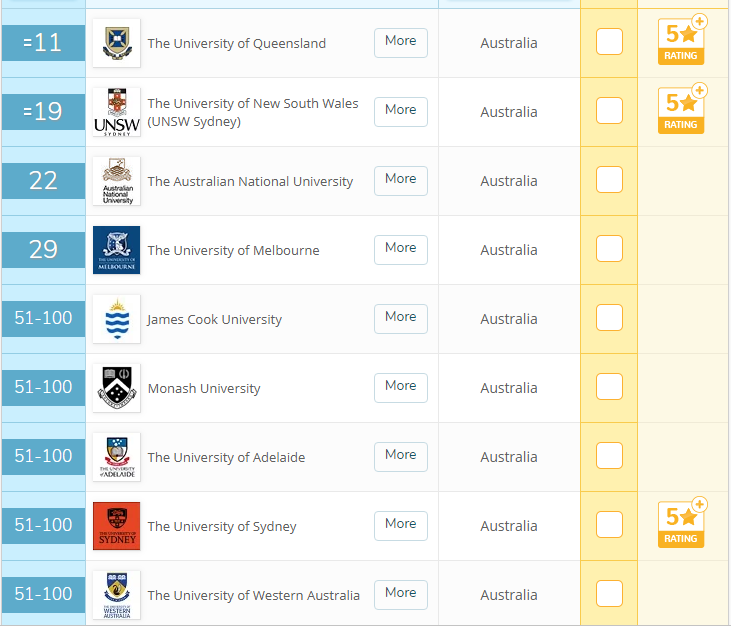Expand More for University of New South Wales
Screen dimensions: 731x628
(x=400, y=110)
